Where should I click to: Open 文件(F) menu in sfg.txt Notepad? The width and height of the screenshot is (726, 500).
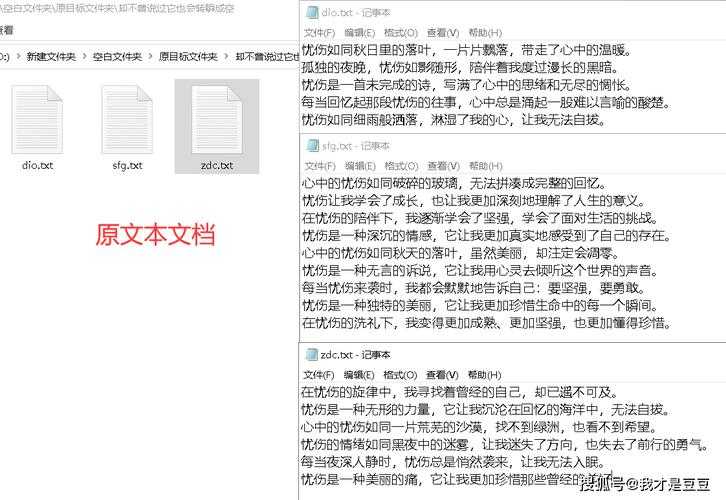coord(320,166)
